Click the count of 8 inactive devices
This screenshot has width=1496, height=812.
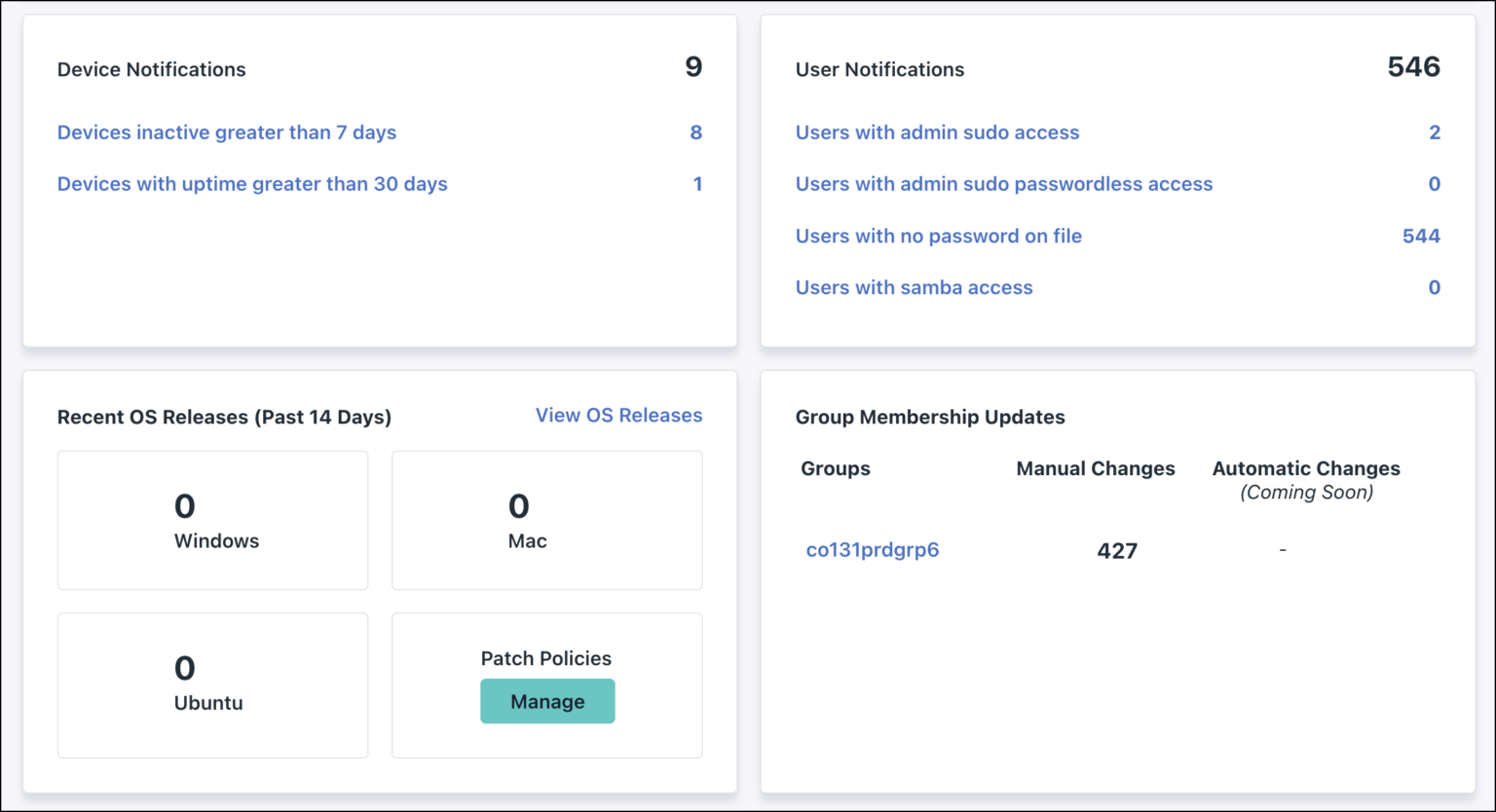coord(697,132)
